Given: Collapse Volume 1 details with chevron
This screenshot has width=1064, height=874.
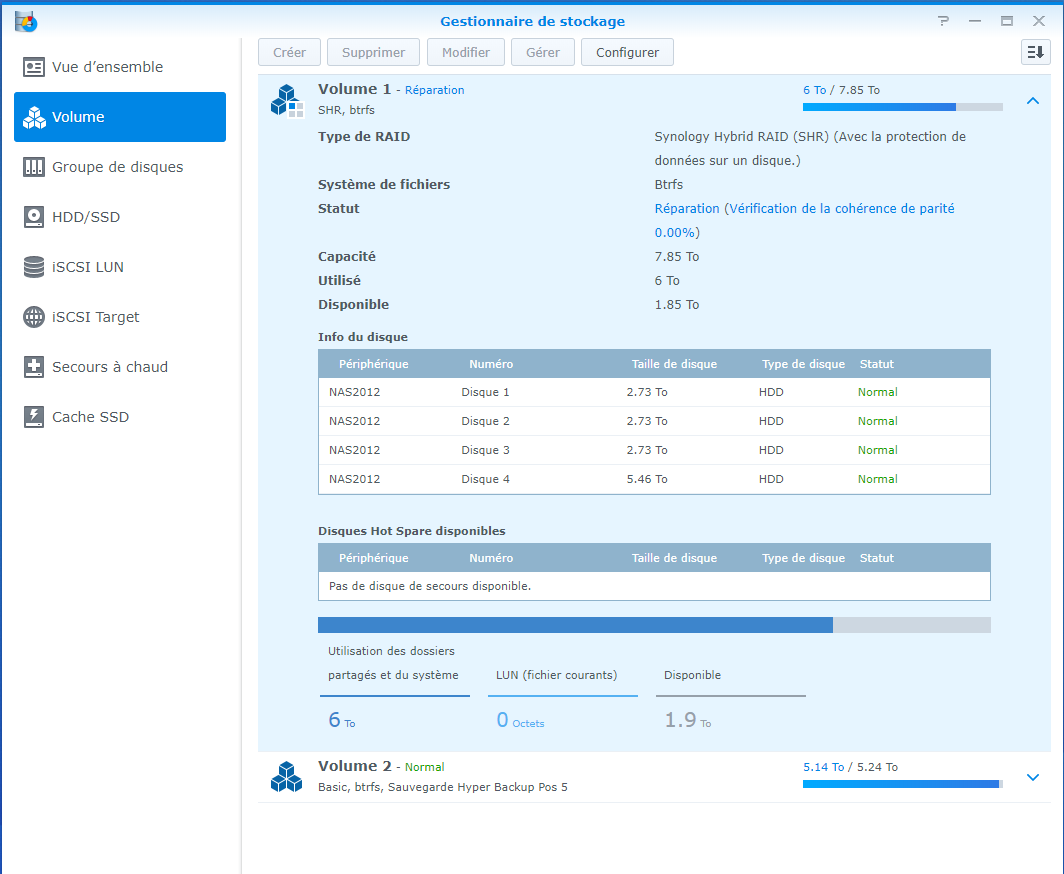Looking at the screenshot, I should pyautogui.click(x=1033, y=100).
